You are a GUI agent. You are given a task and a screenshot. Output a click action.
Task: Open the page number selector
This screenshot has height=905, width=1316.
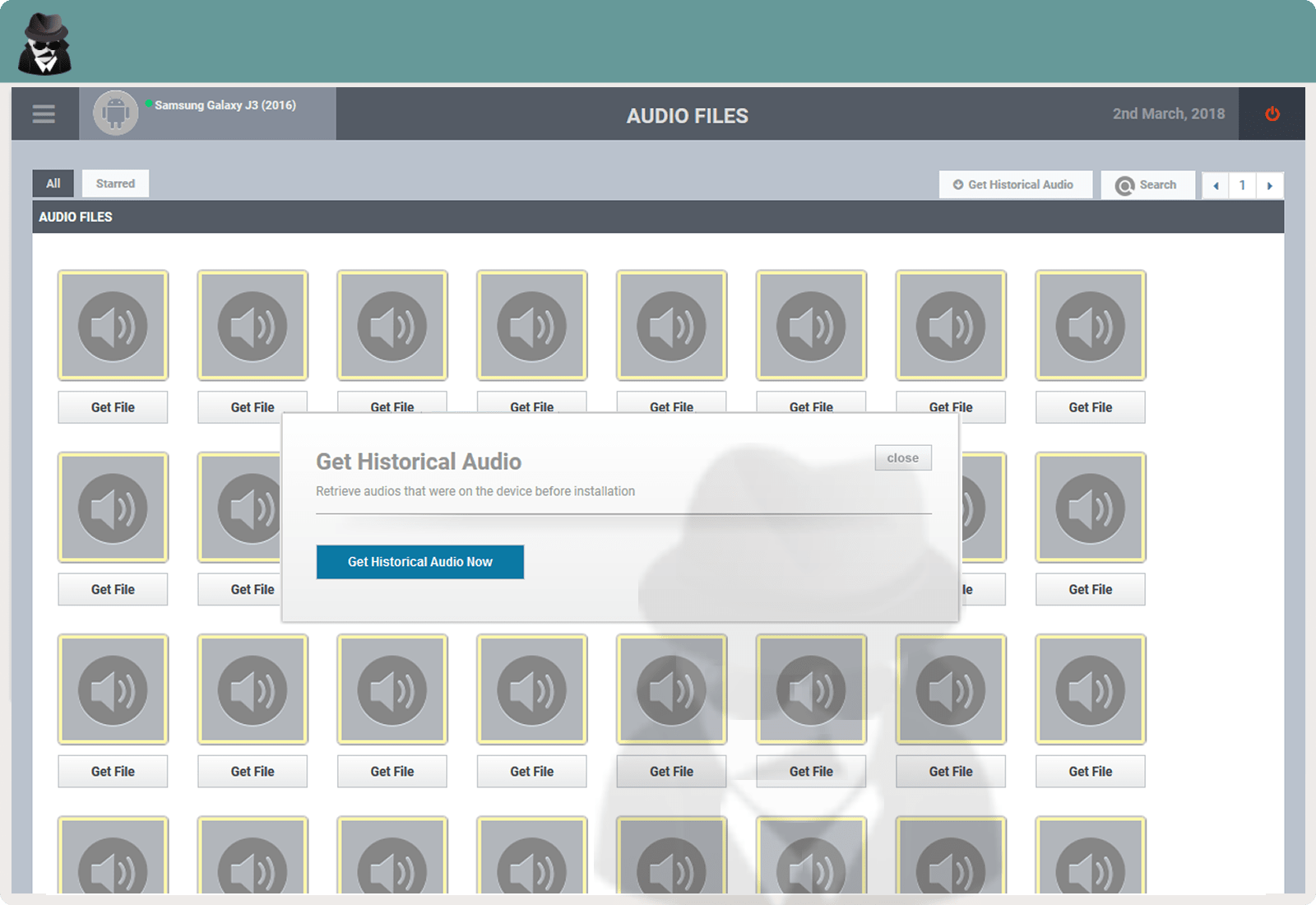click(1243, 185)
